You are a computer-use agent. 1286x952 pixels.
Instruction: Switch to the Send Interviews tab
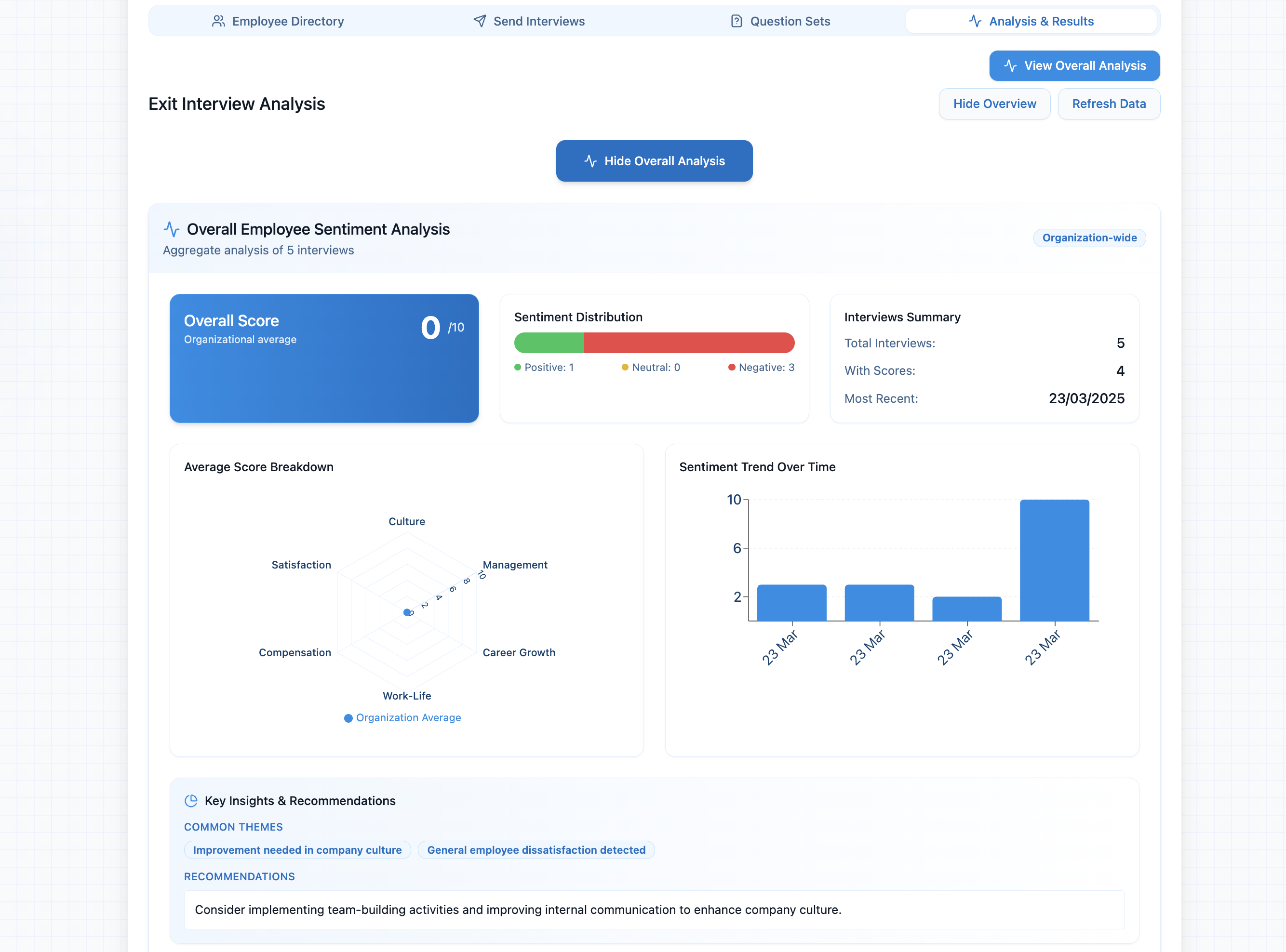click(529, 21)
